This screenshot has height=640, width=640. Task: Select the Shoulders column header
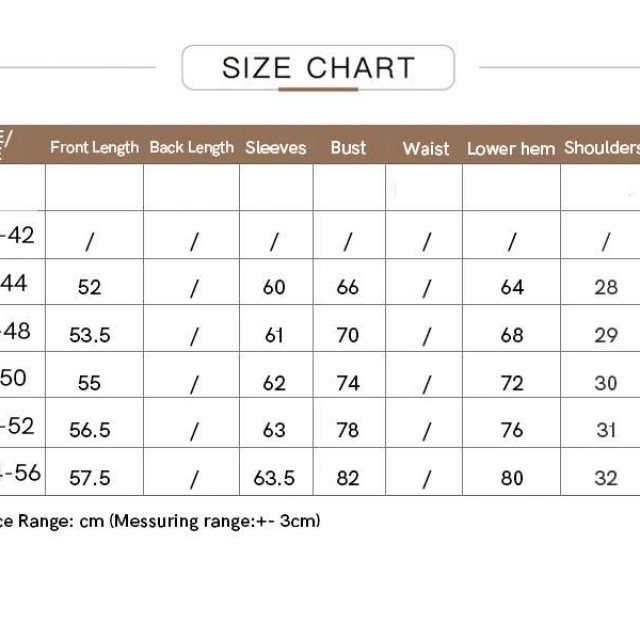[601, 148]
